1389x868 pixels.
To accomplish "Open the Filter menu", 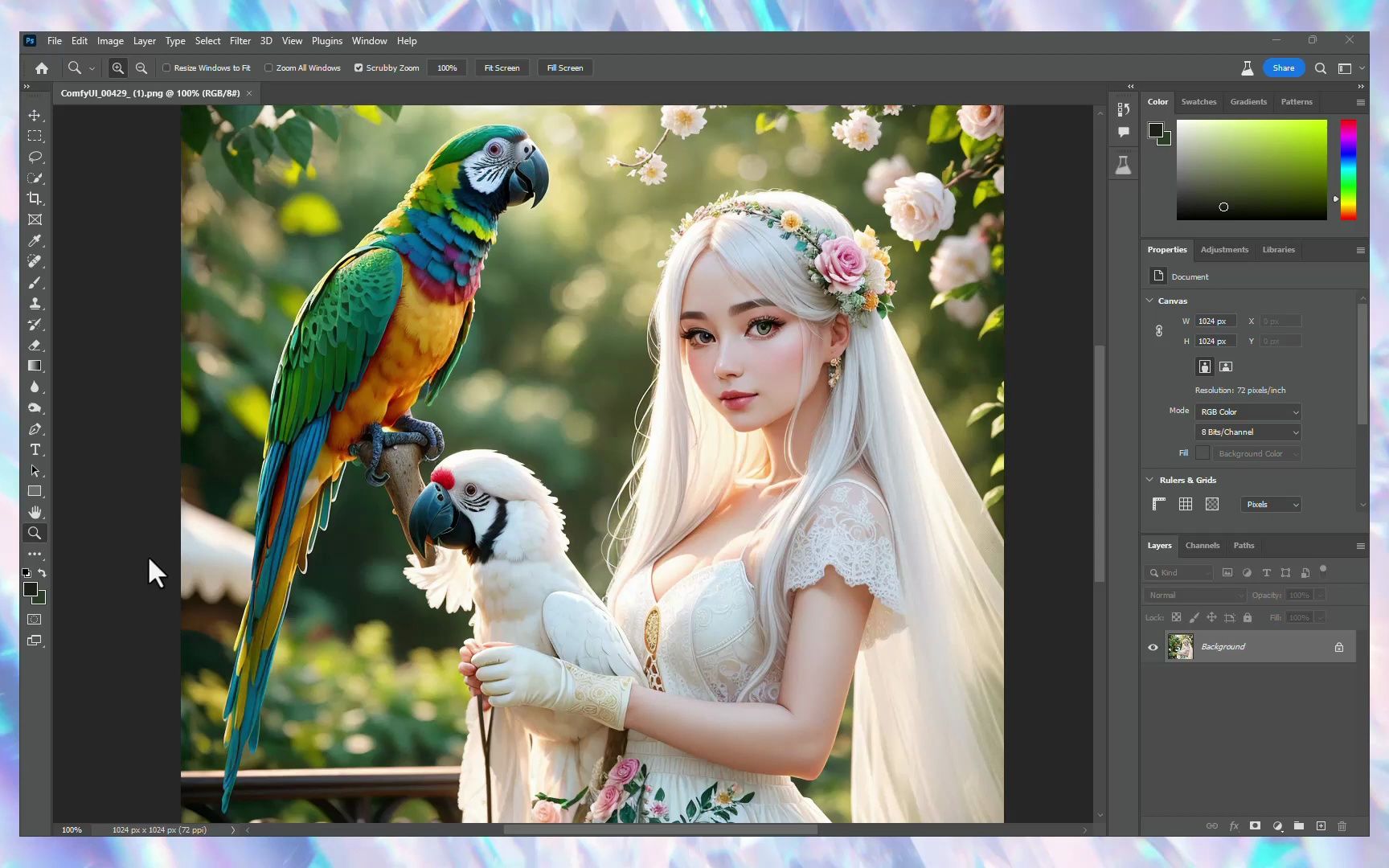I will 240,41.
